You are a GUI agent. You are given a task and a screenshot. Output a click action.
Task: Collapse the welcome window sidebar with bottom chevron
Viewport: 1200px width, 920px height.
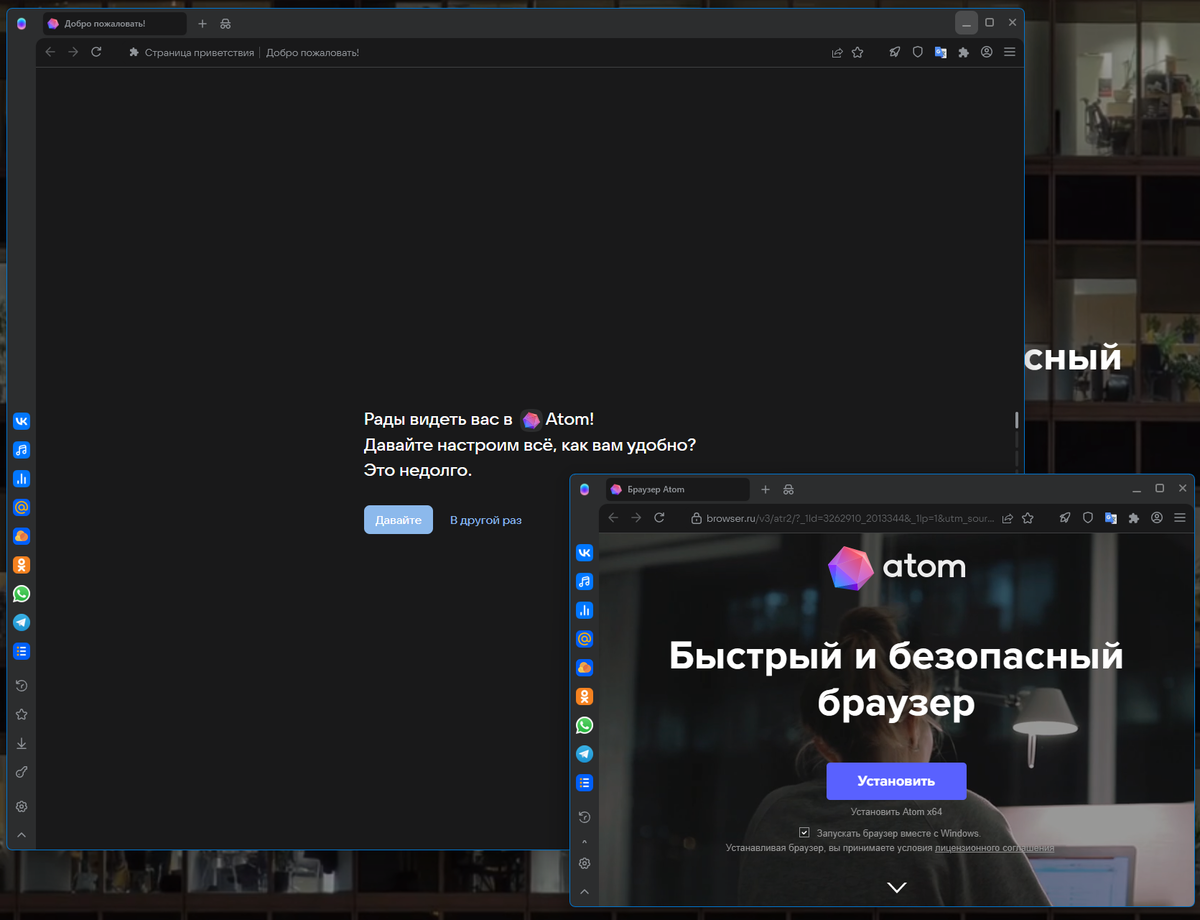(x=21, y=835)
